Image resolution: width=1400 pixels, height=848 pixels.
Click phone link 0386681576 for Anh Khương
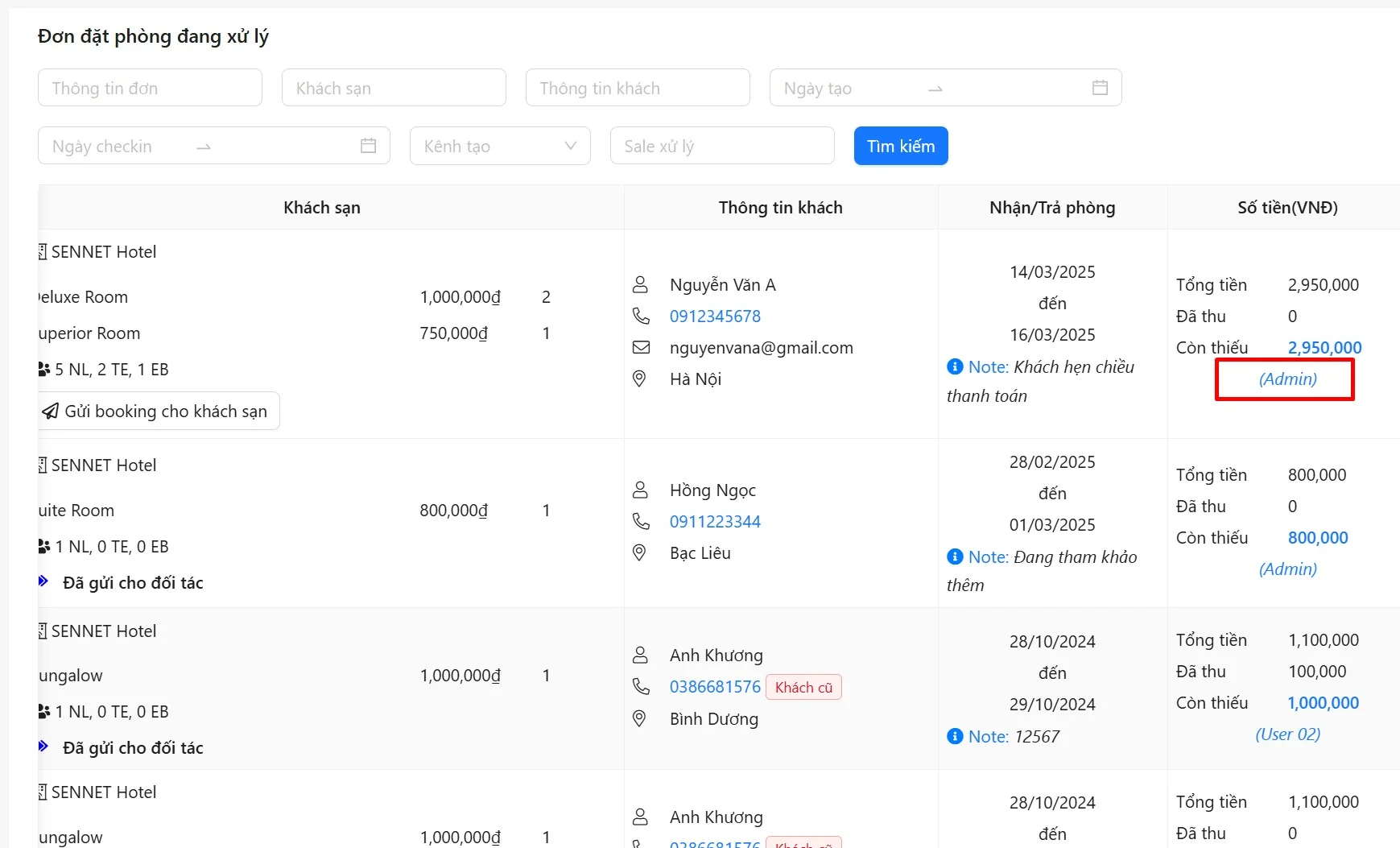pos(715,686)
